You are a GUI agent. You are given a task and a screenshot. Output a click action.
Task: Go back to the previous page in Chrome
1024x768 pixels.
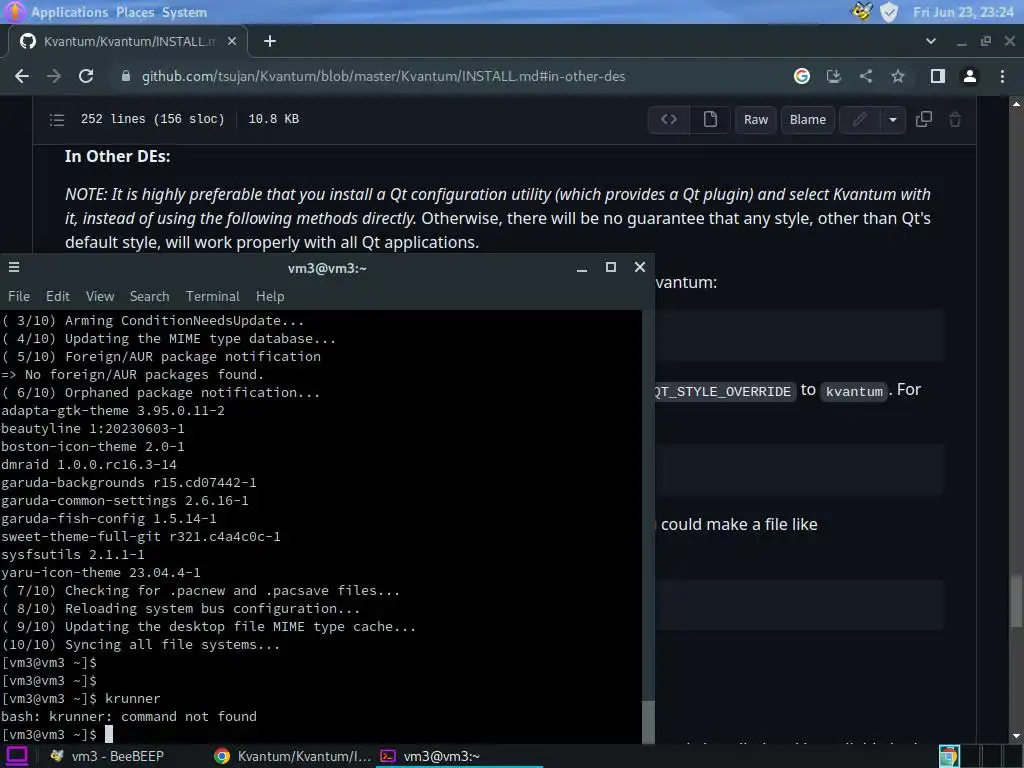(x=22, y=76)
